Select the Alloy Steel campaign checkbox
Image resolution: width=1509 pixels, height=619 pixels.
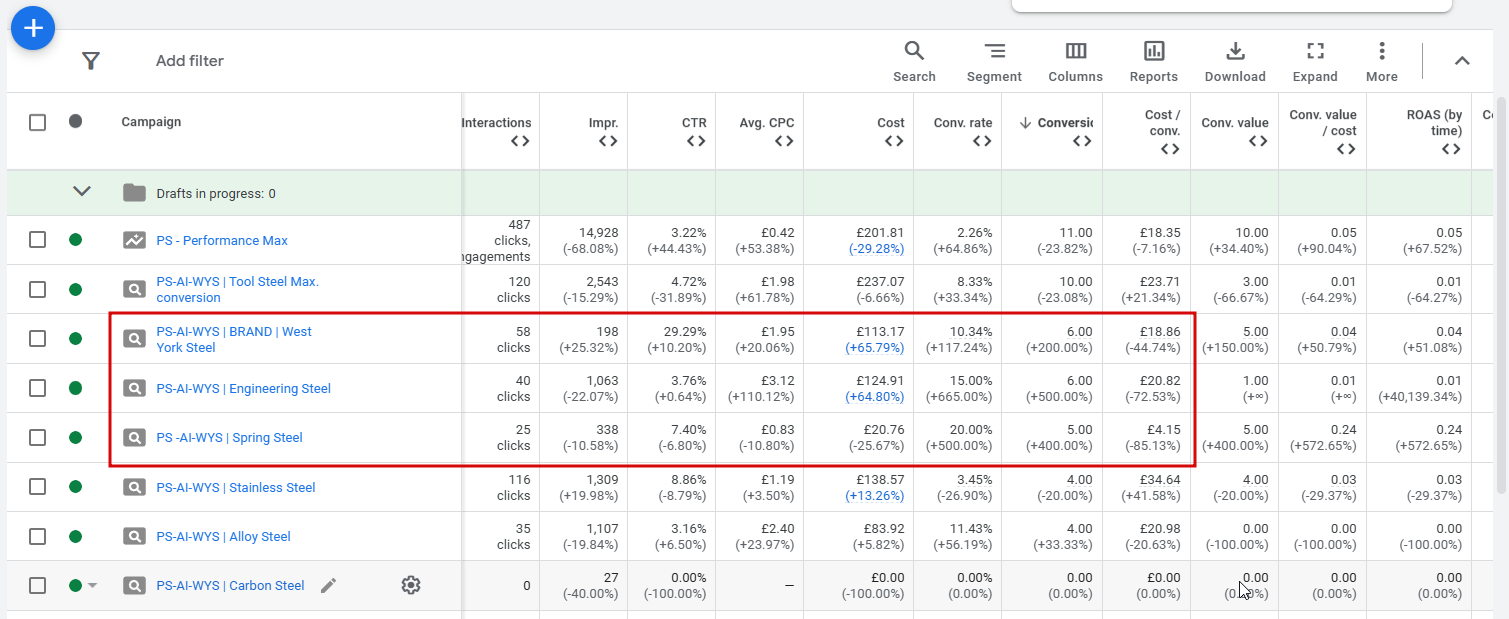[x=37, y=536]
